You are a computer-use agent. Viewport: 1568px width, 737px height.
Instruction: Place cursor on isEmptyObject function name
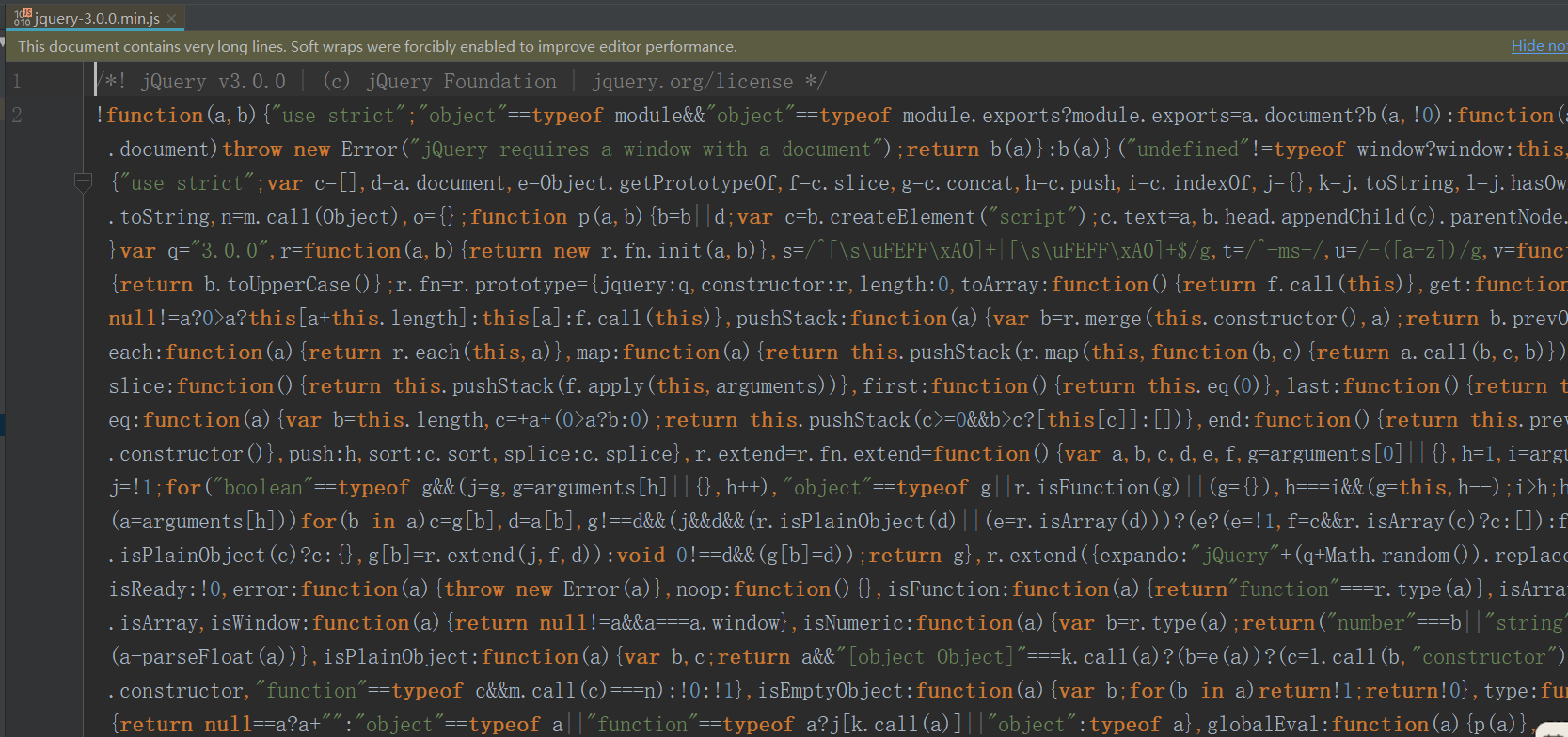point(835,691)
